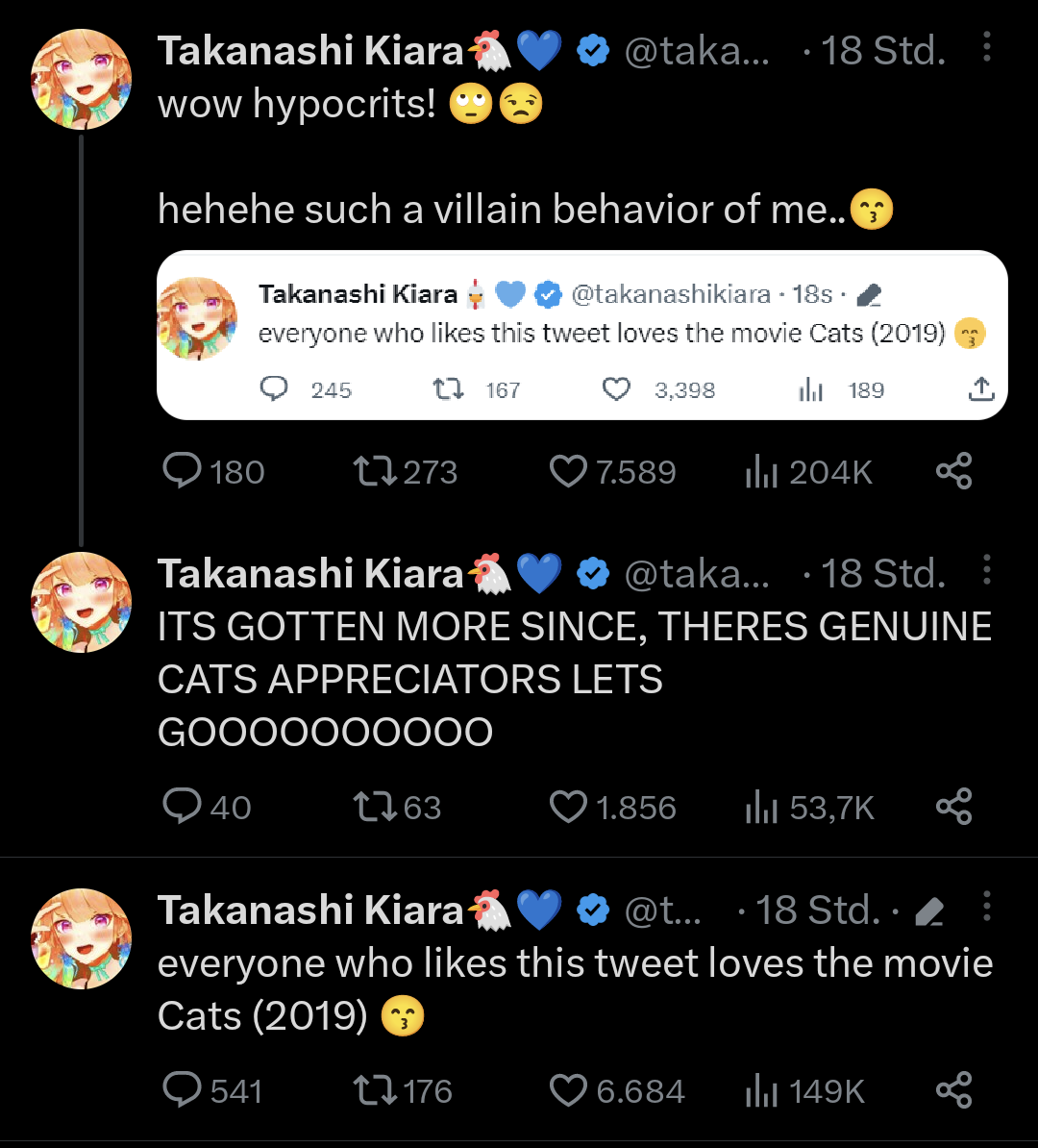Reply to the tweet with 541 replies
The width and height of the screenshot is (1038, 1148).
(x=211, y=1090)
